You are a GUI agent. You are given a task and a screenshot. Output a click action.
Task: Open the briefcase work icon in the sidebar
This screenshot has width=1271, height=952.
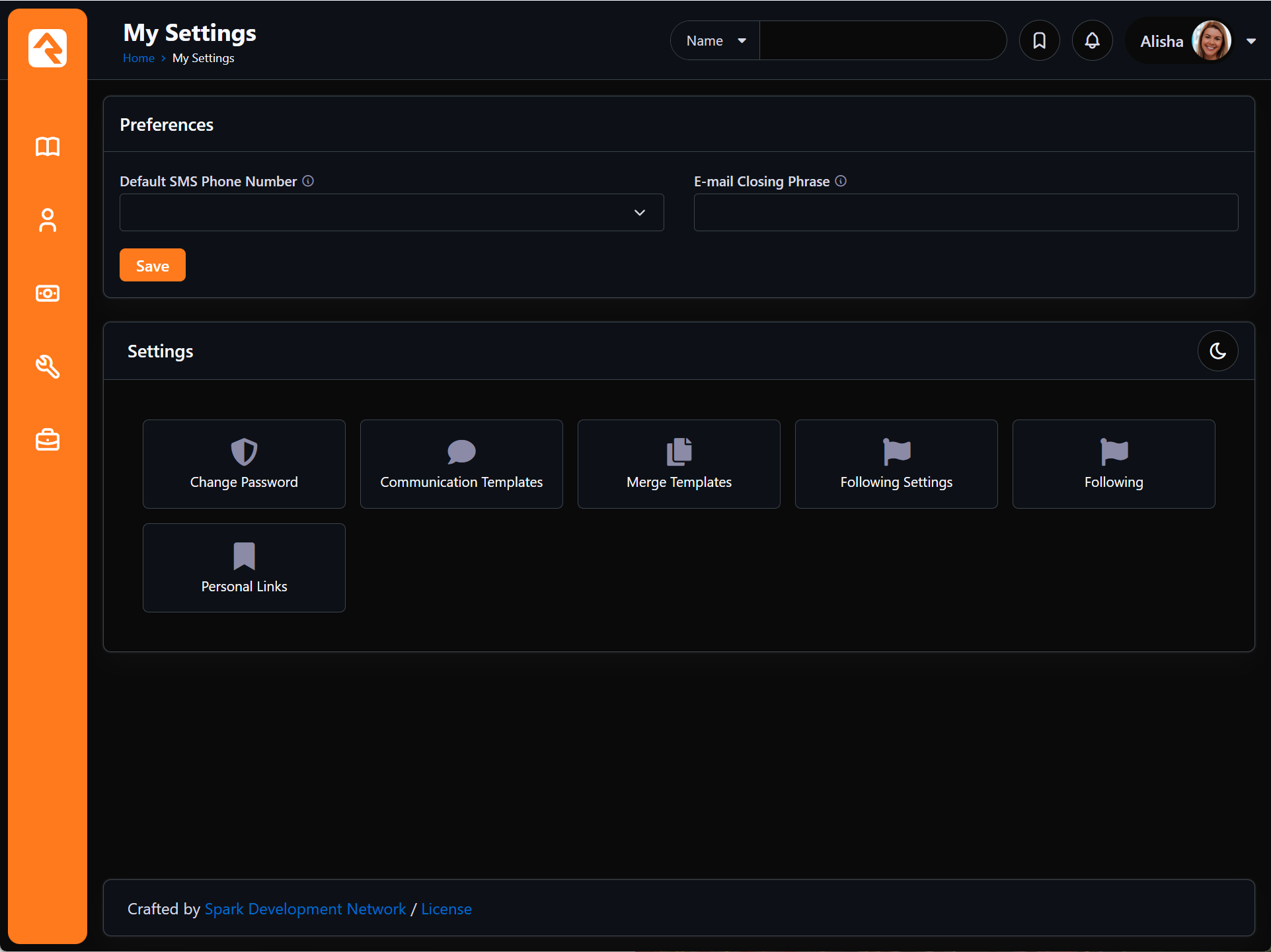point(47,439)
